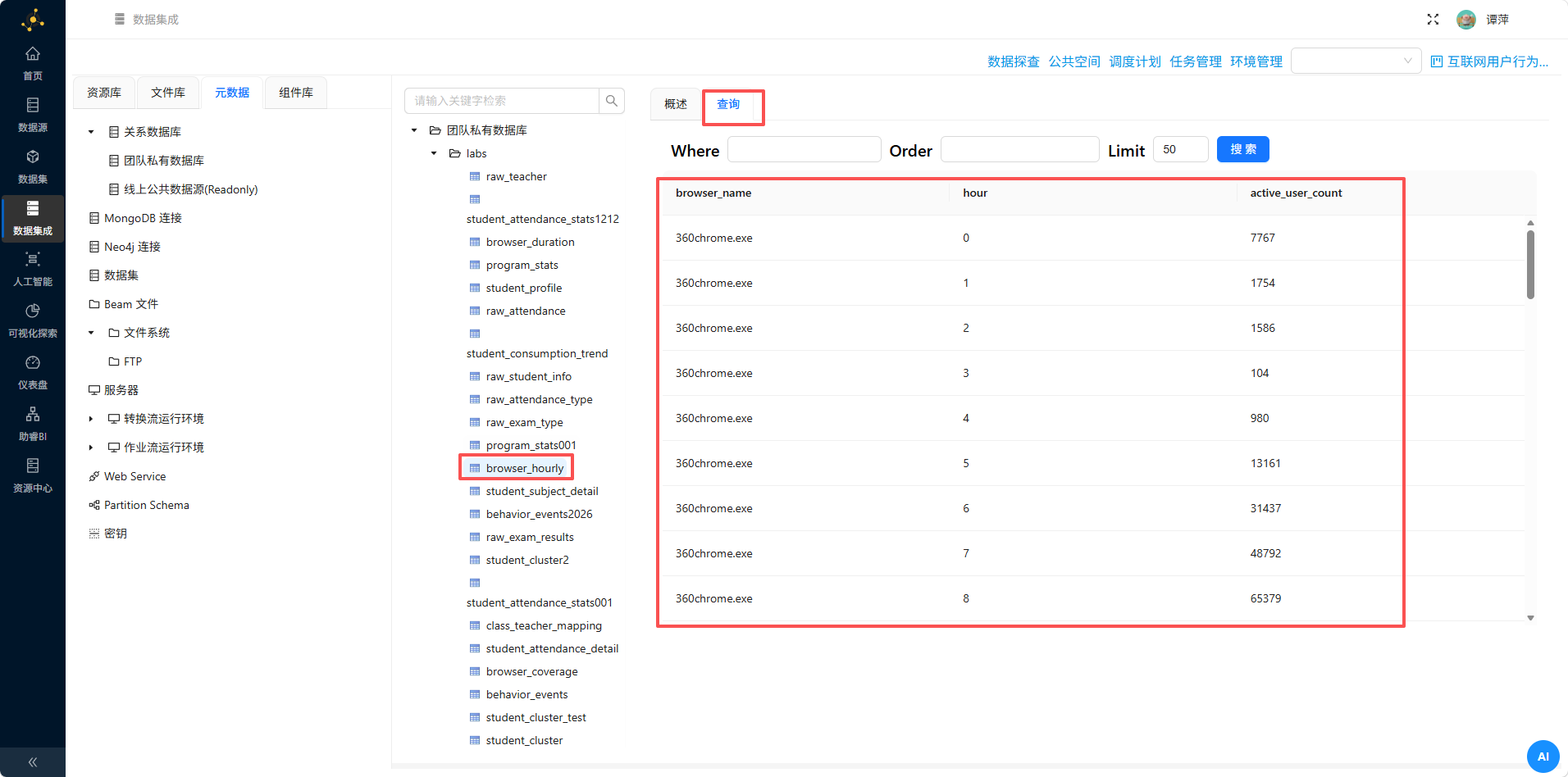
Task: Click the Limit input showing 50
Action: coord(1181,149)
